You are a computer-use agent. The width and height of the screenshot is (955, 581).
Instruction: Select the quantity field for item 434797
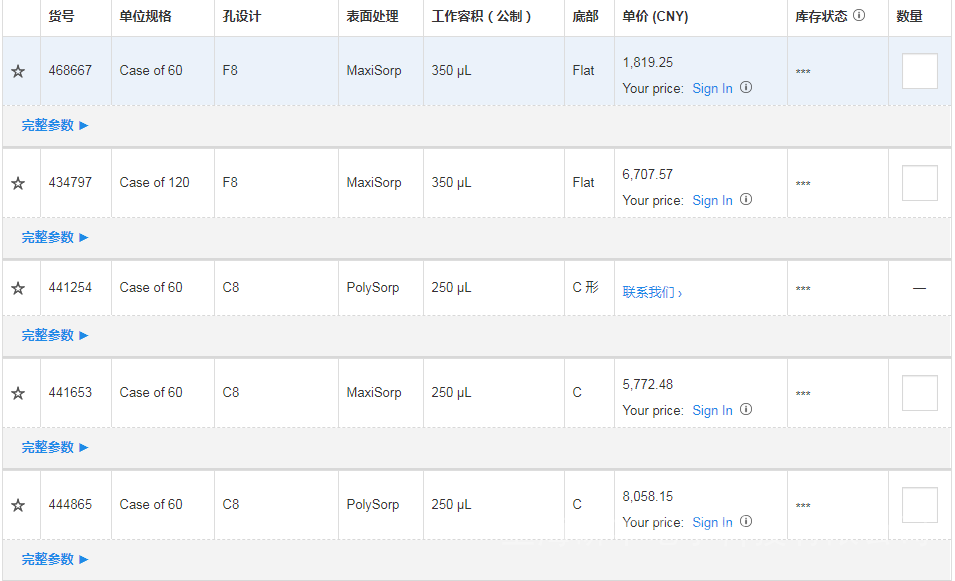click(919, 183)
